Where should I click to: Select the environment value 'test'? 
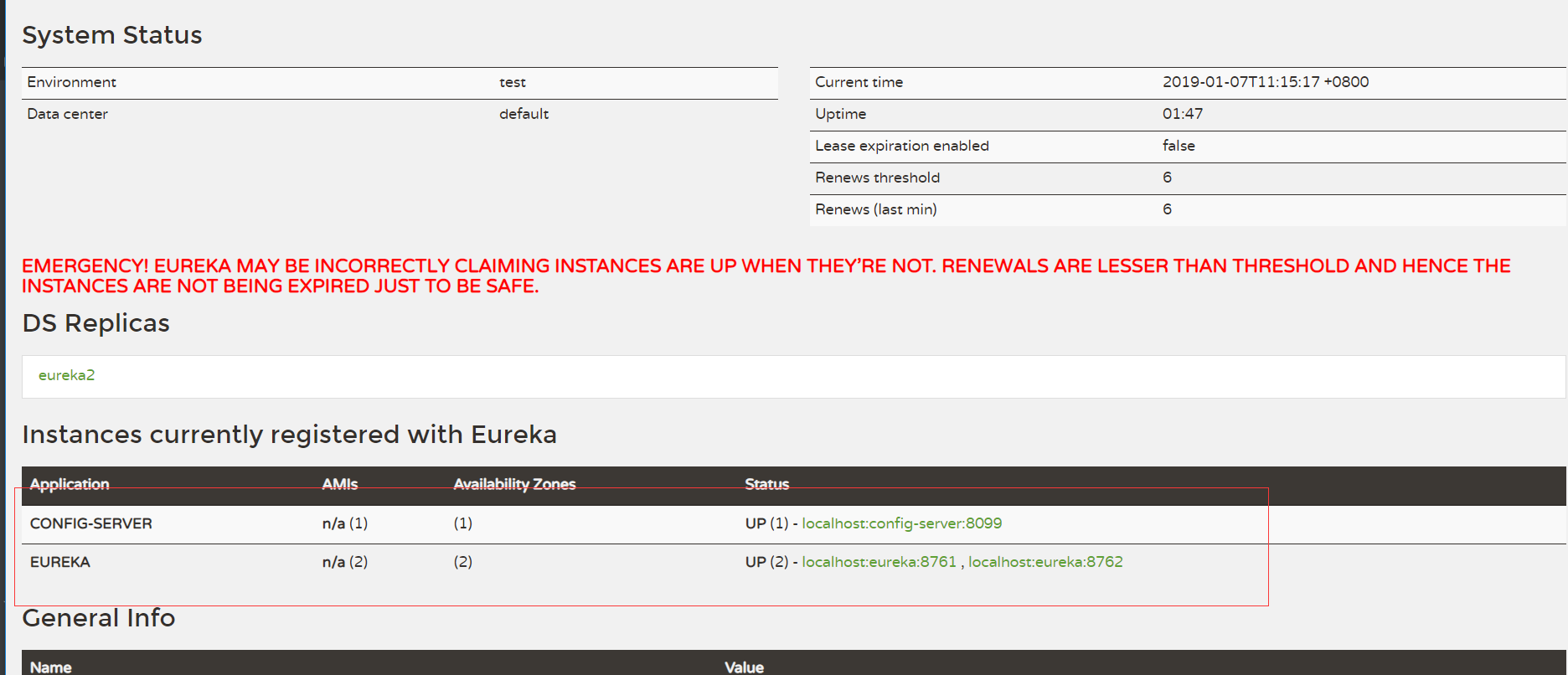(513, 82)
